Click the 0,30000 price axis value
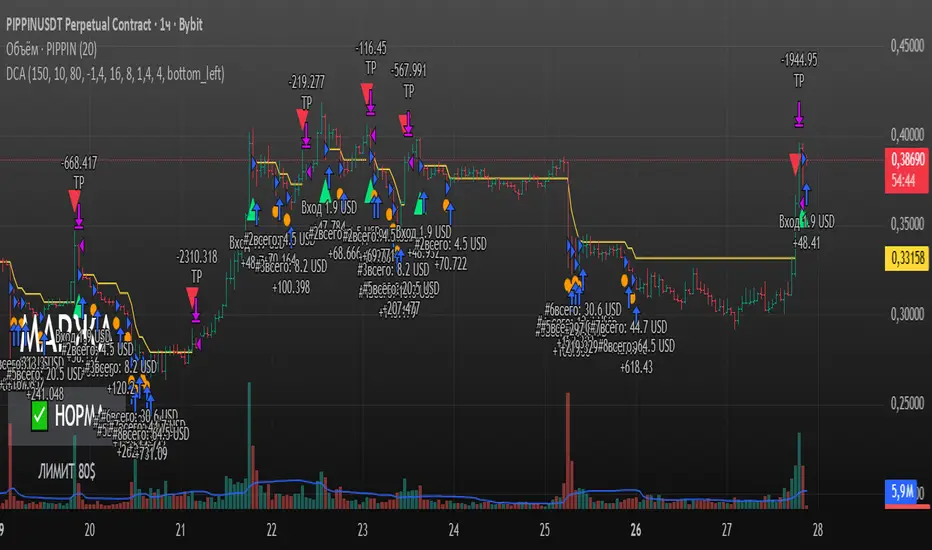Screen dimensions: 932x550 908,314
